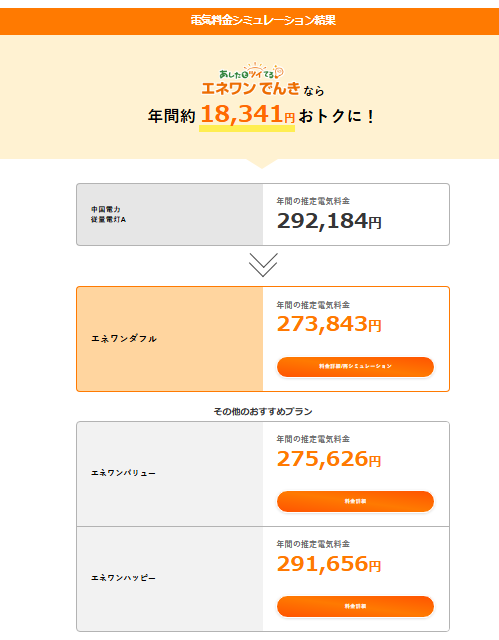Select the 291,656円 estimated amount

(x=329, y=564)
